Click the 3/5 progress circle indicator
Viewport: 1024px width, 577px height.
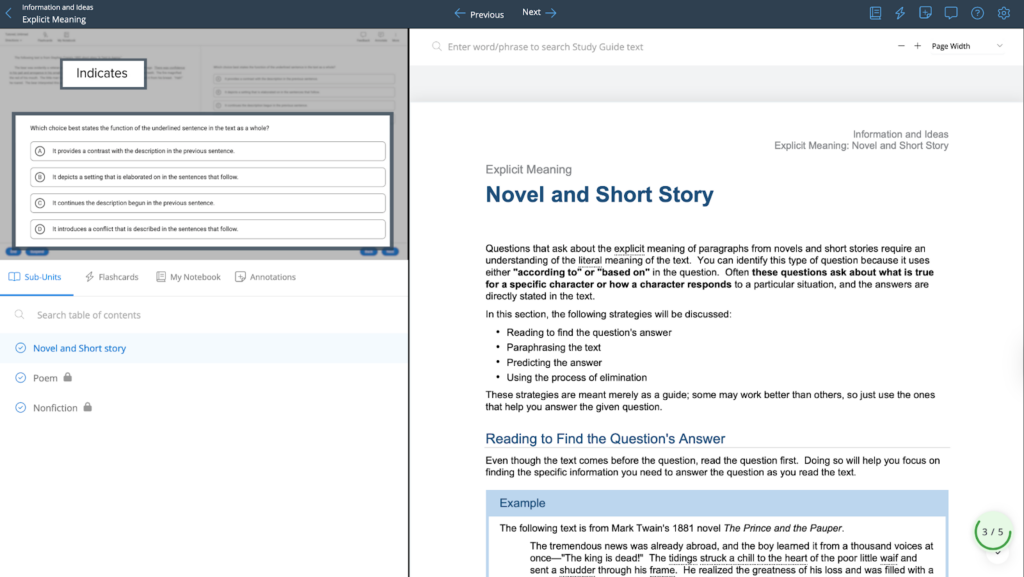[x=991, y=531]
